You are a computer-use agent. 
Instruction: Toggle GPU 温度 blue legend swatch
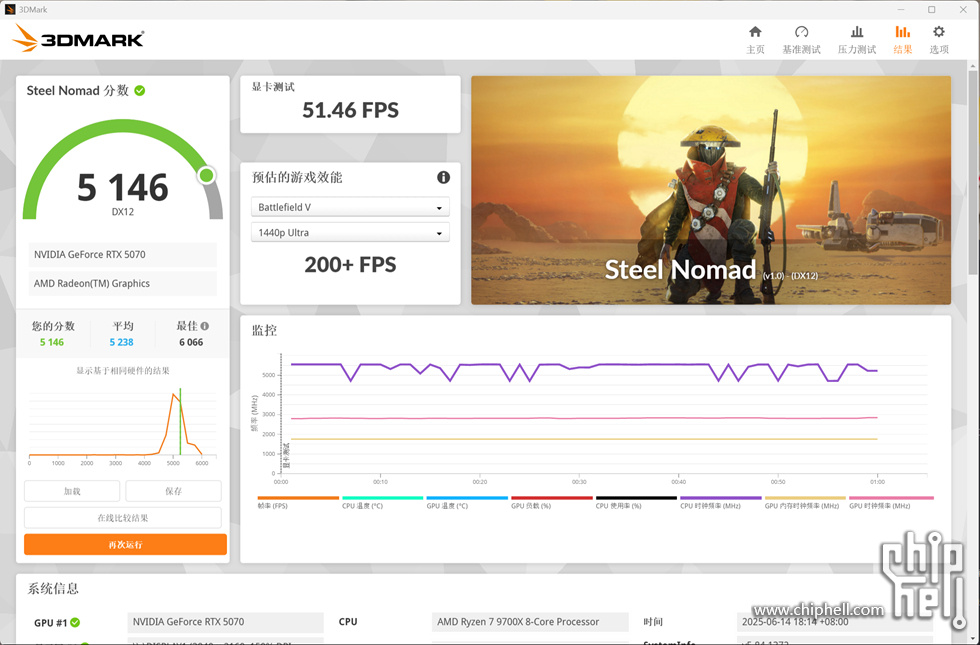point(467,498)
